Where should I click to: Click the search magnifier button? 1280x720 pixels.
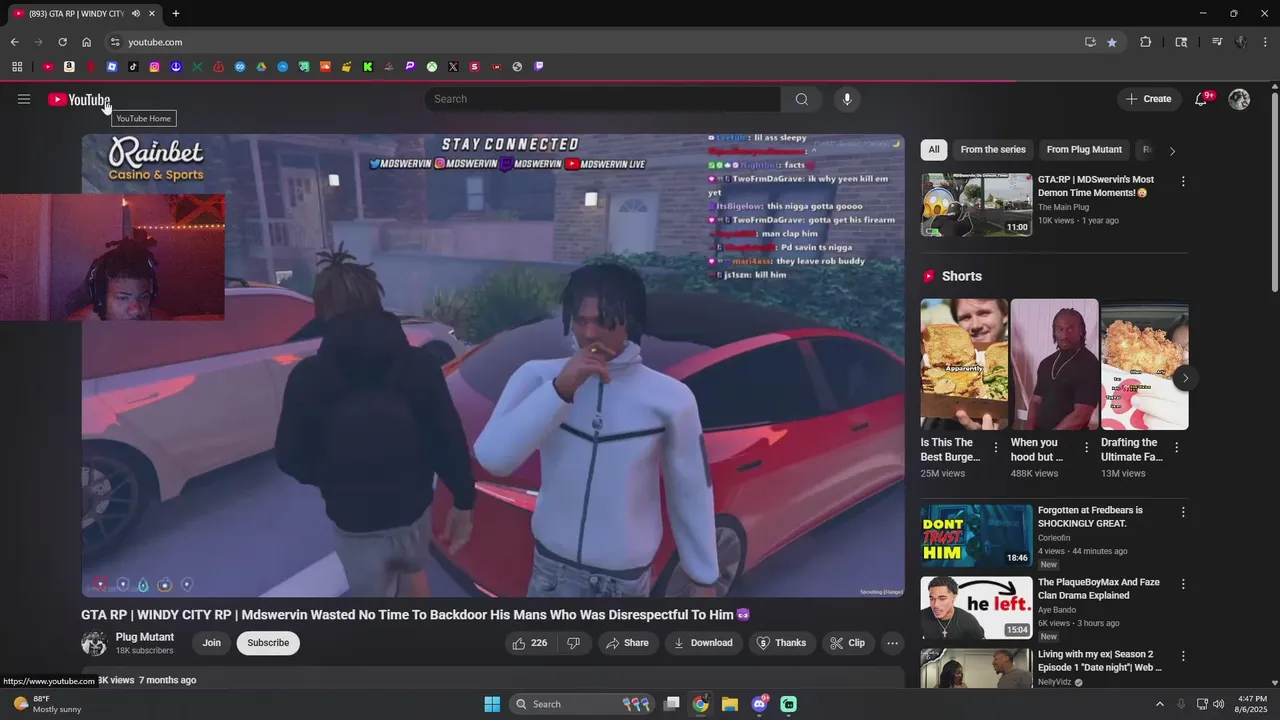point(802,99)
